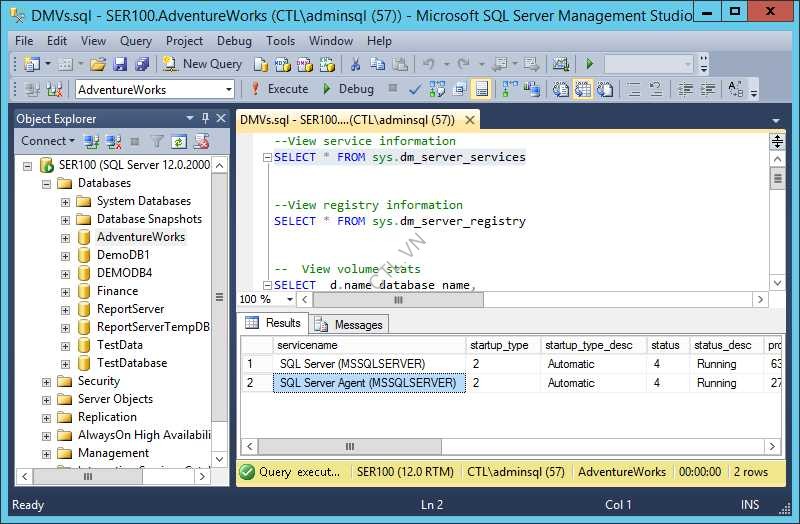800x524 pixels.
Task: Open the Query menu
Action: pyautogui.click(x=135, y=41)
